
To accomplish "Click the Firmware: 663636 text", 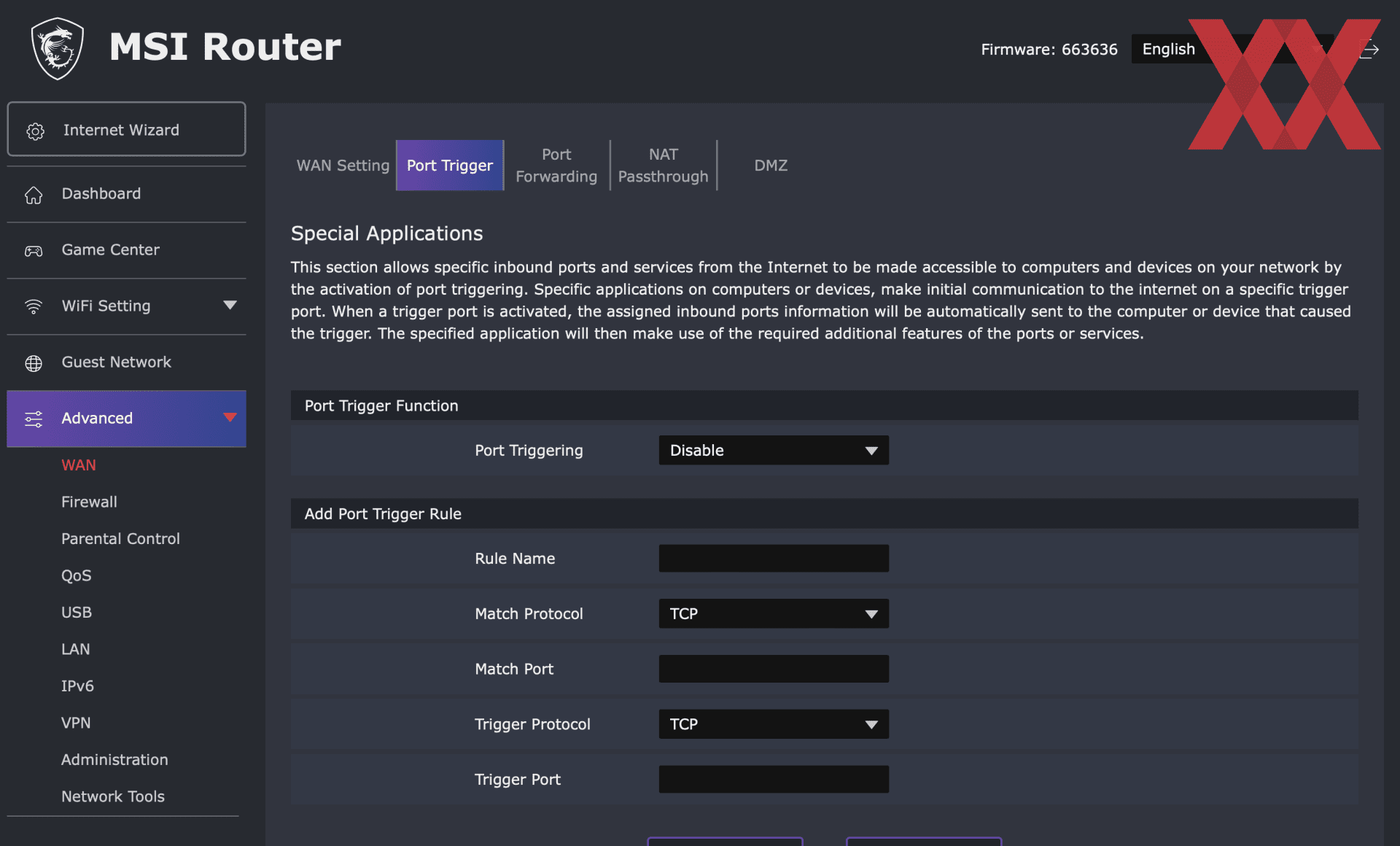I will (x=1049, y=49).
